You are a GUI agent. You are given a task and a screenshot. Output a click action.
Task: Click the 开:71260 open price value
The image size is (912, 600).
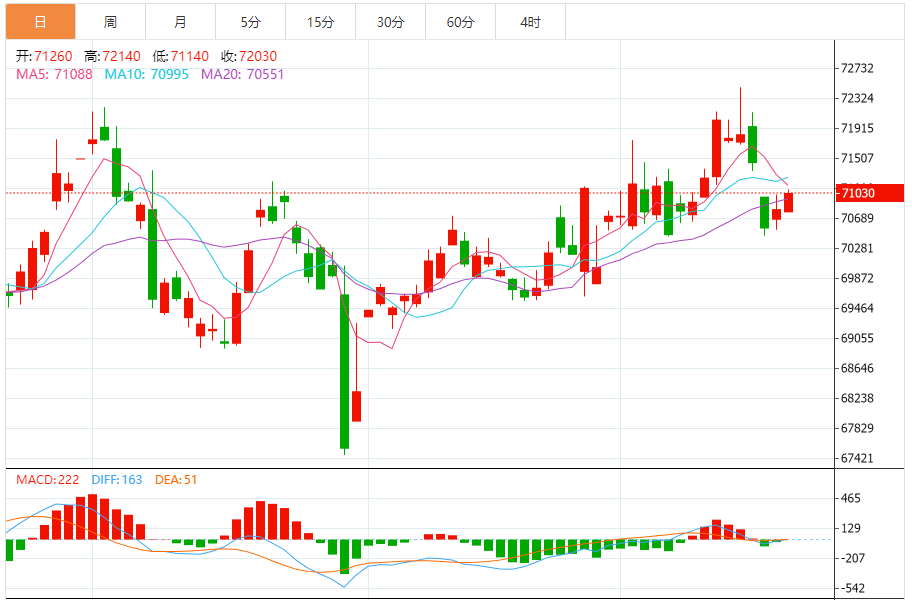(44, 56)
